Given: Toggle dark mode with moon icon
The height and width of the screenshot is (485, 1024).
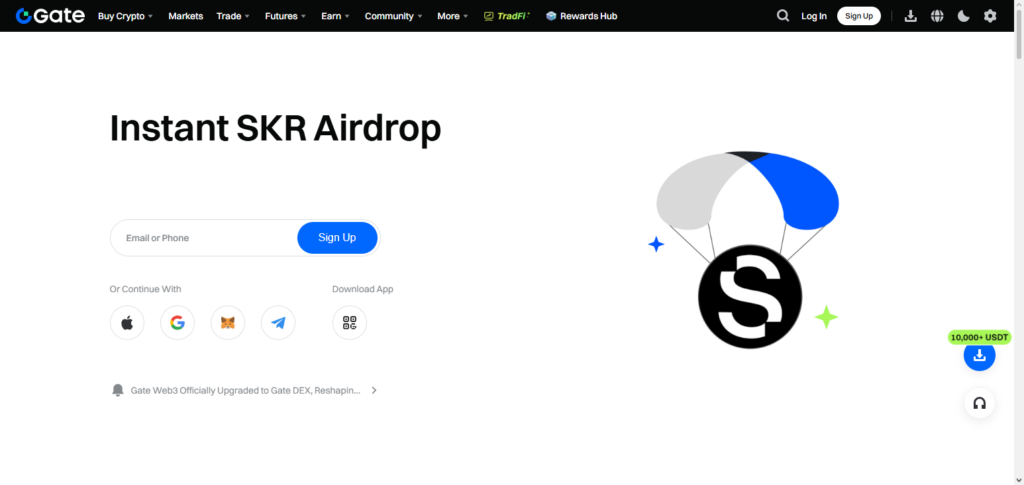Looking at the screenshot, I should coord(963,16).
